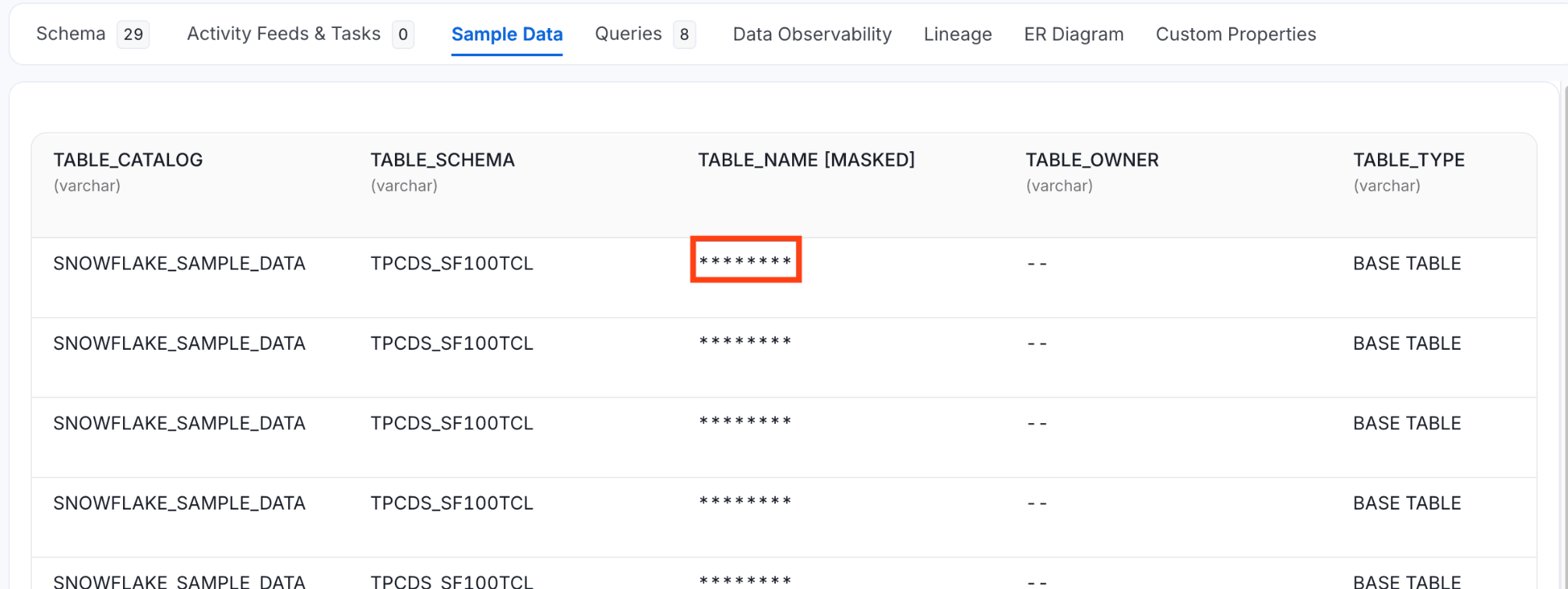Click masked table name in second row
The image size is (1568, 589).
pos(745,340)
